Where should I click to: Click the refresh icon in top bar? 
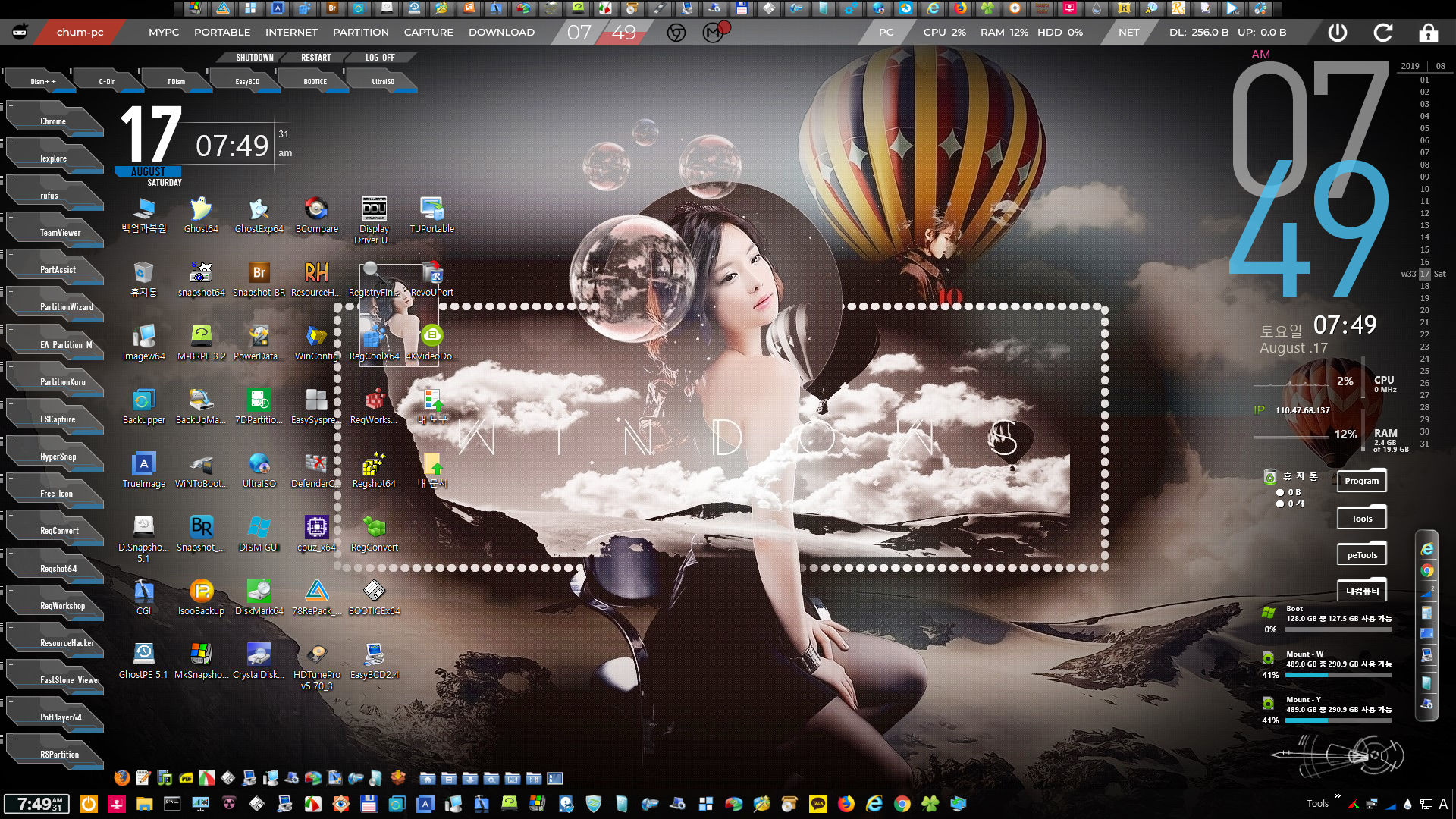(1382, 33)
